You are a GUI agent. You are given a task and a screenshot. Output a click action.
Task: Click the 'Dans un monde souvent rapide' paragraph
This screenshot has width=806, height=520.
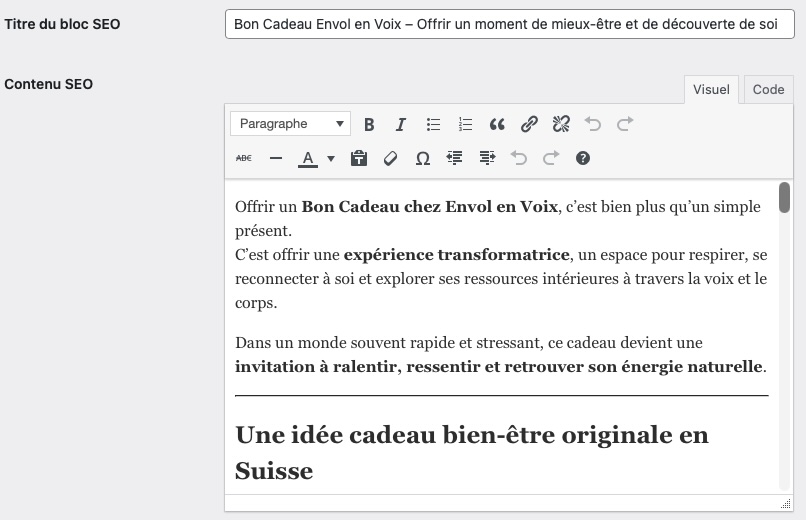501,355
